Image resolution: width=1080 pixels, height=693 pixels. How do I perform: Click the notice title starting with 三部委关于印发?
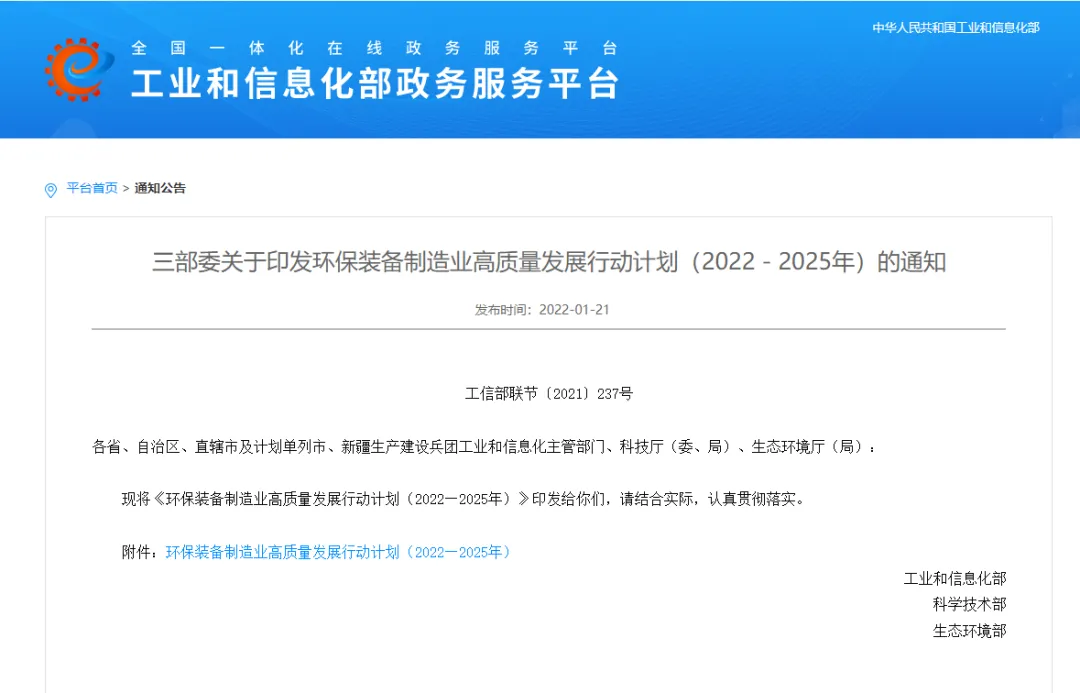coord(549,262)
